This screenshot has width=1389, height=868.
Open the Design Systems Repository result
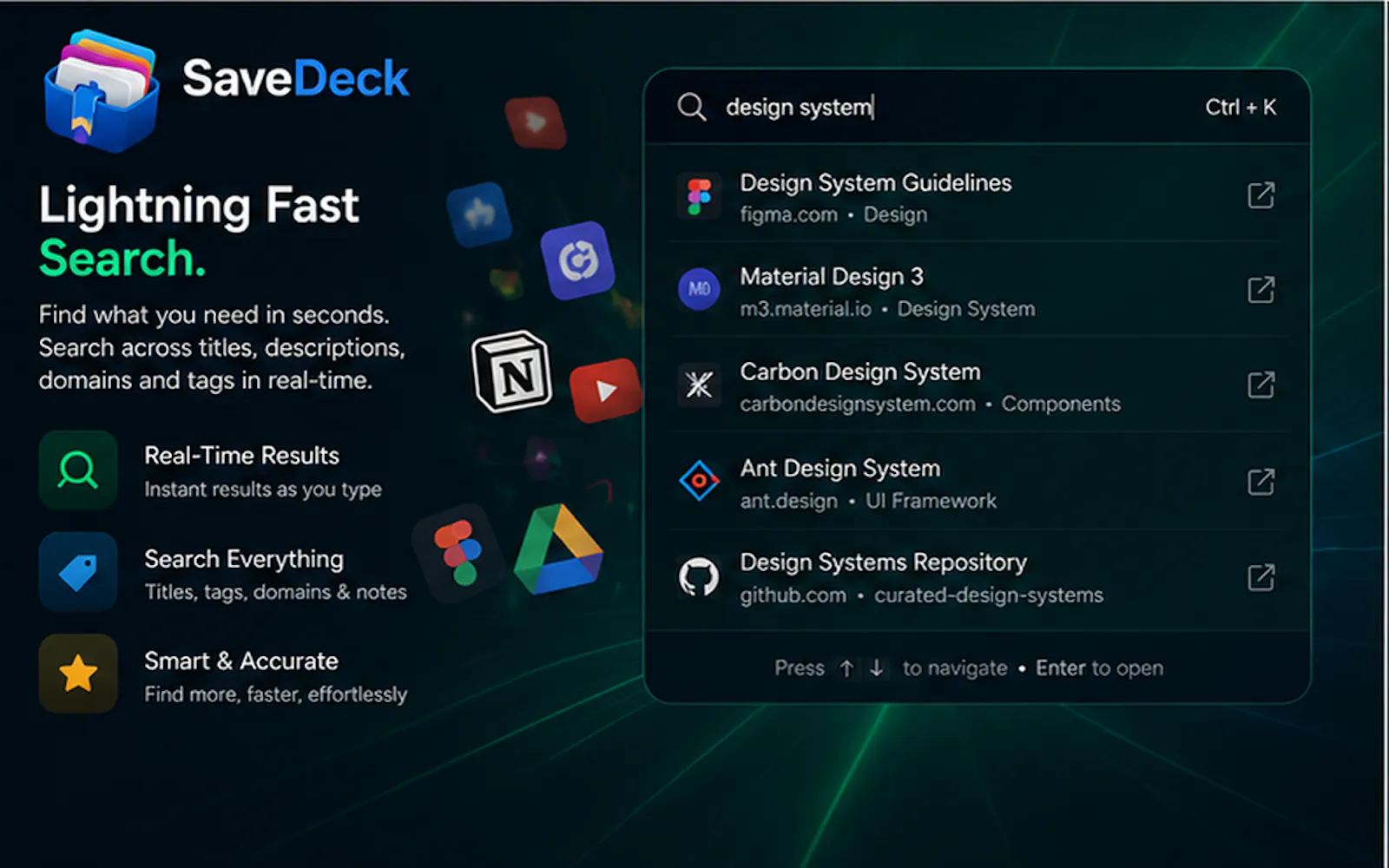pyautogui.click(x=978, y=578)
